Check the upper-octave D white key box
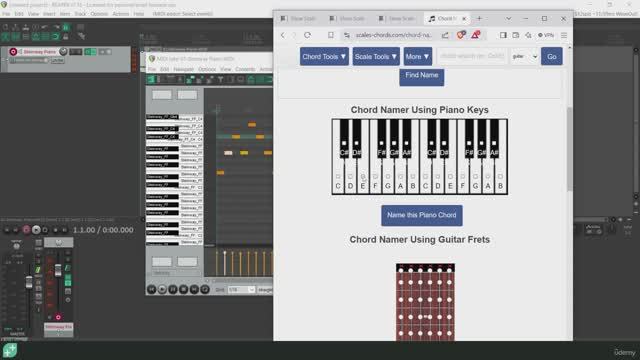The image size is (640, 360). click(438, 177)
